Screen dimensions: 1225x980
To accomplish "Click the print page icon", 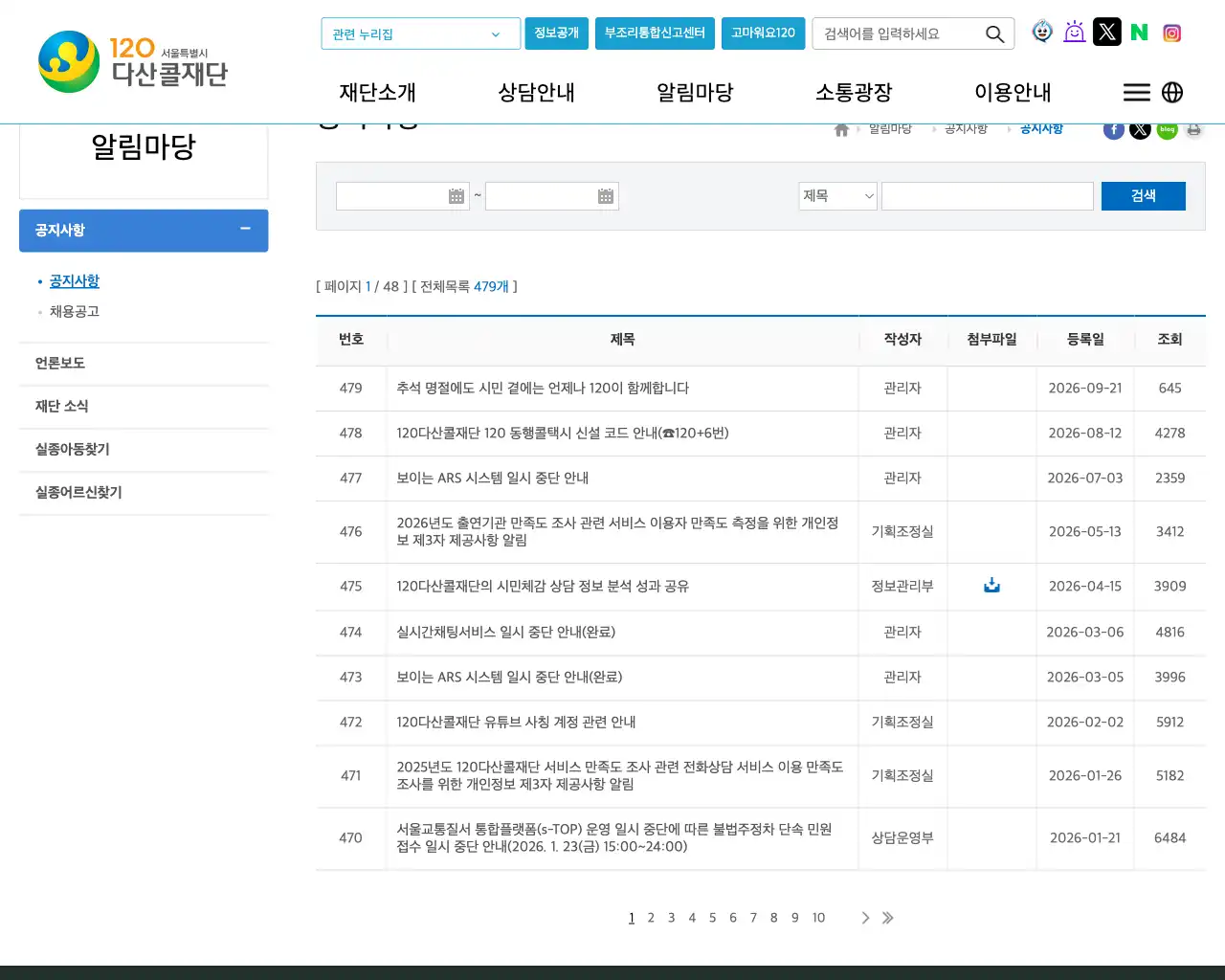I will point(1193,130).
